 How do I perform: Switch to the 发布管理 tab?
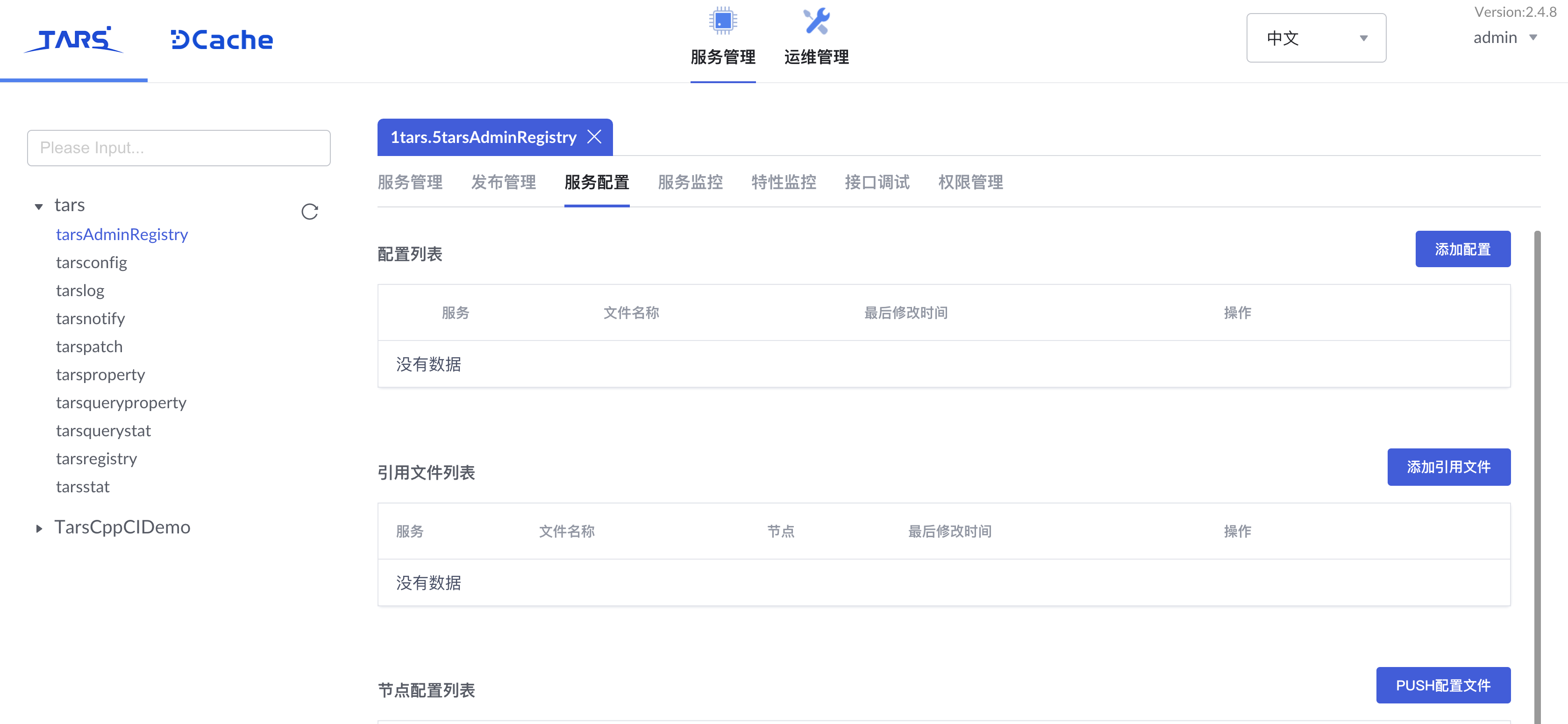tap(503, 183)
